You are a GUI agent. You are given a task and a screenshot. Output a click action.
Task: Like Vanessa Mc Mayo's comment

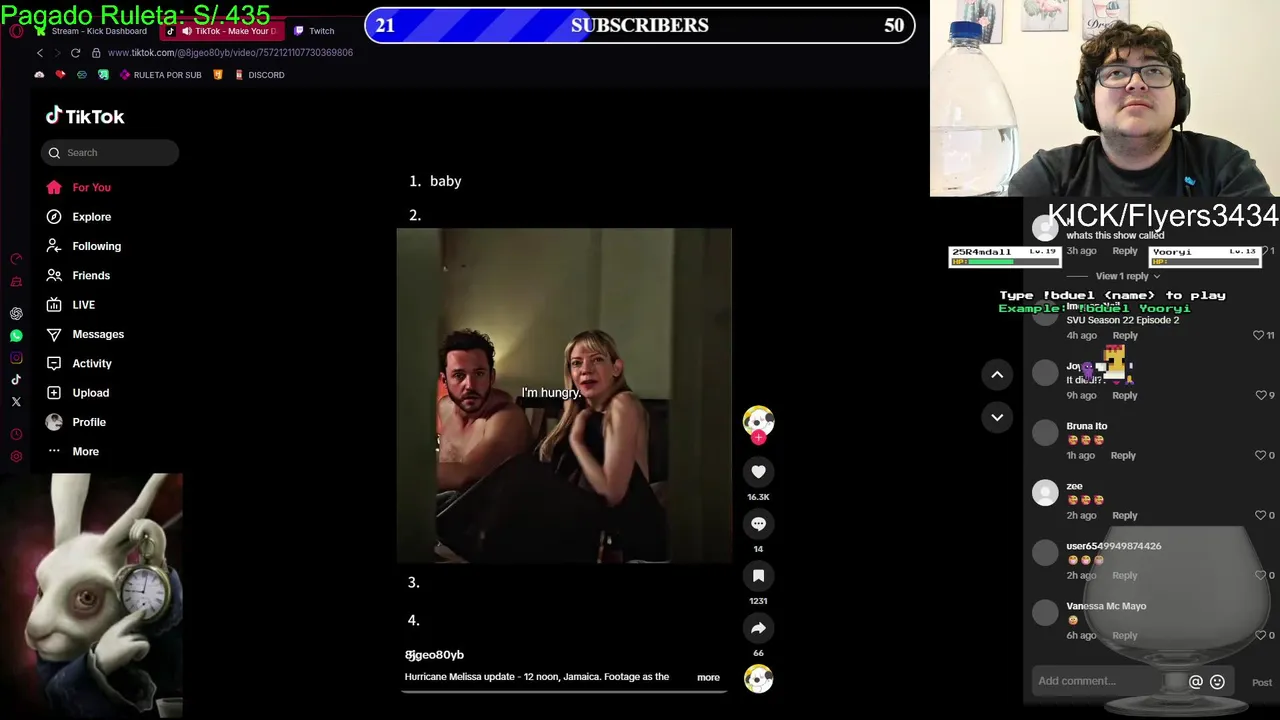click(1260, 635)
